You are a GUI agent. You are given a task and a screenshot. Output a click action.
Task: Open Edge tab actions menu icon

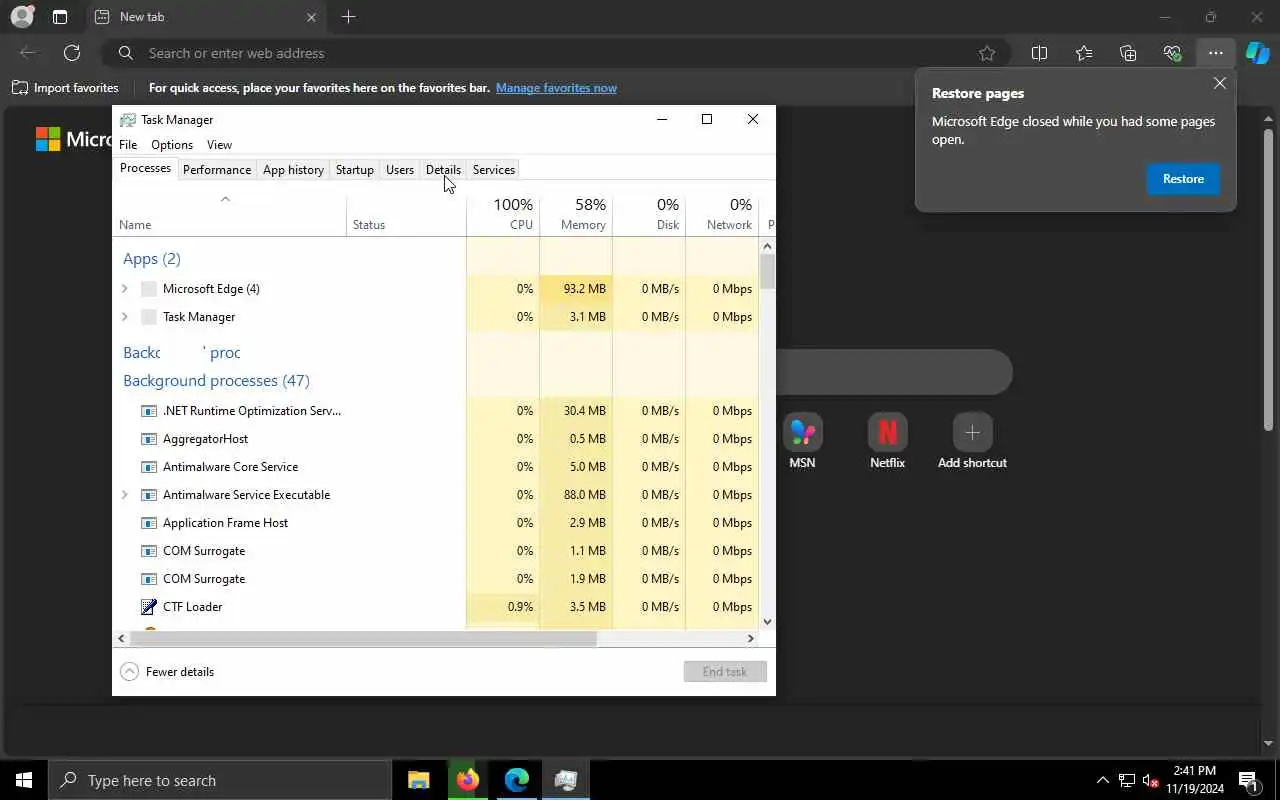point(60,17)
